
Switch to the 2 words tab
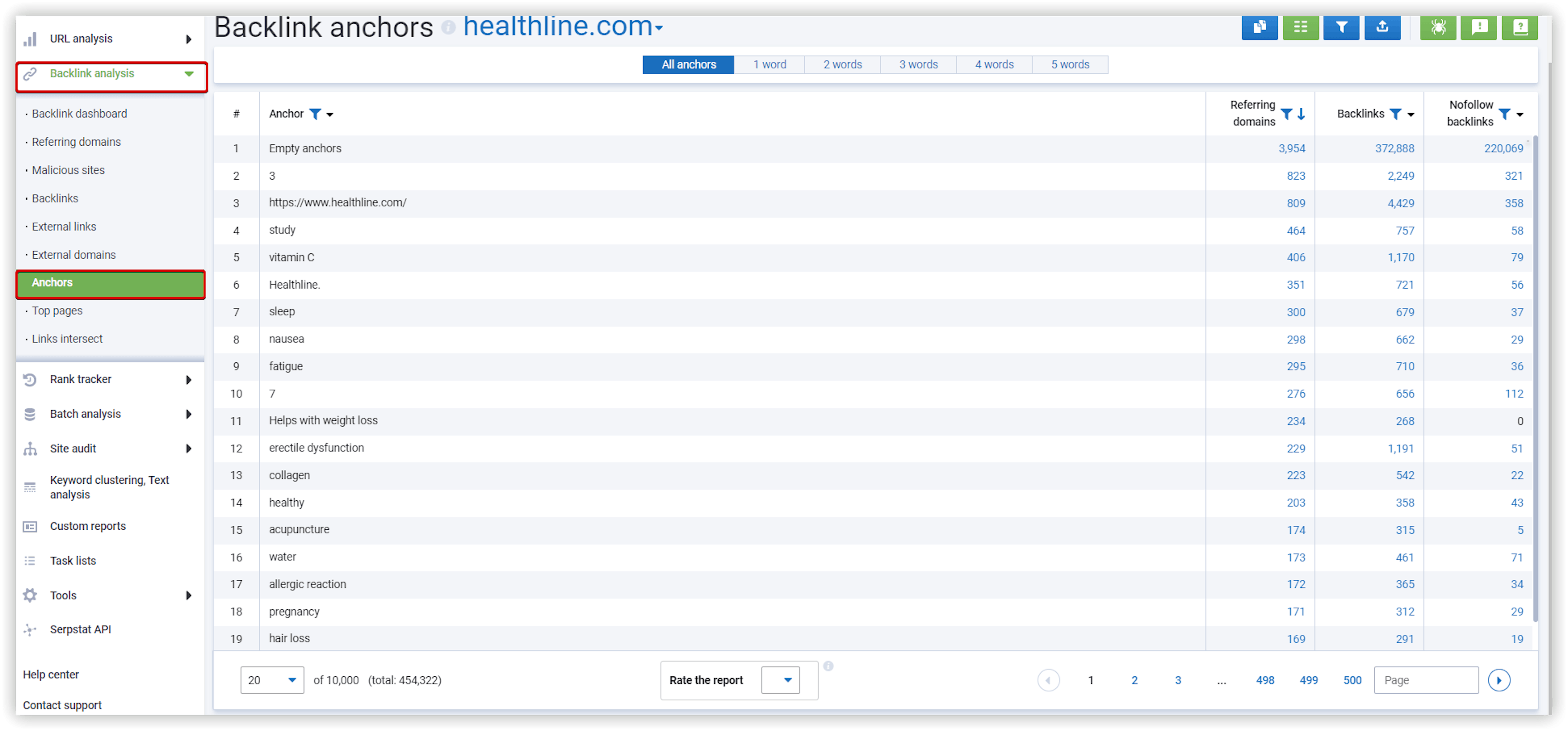(x=842, y=64)
